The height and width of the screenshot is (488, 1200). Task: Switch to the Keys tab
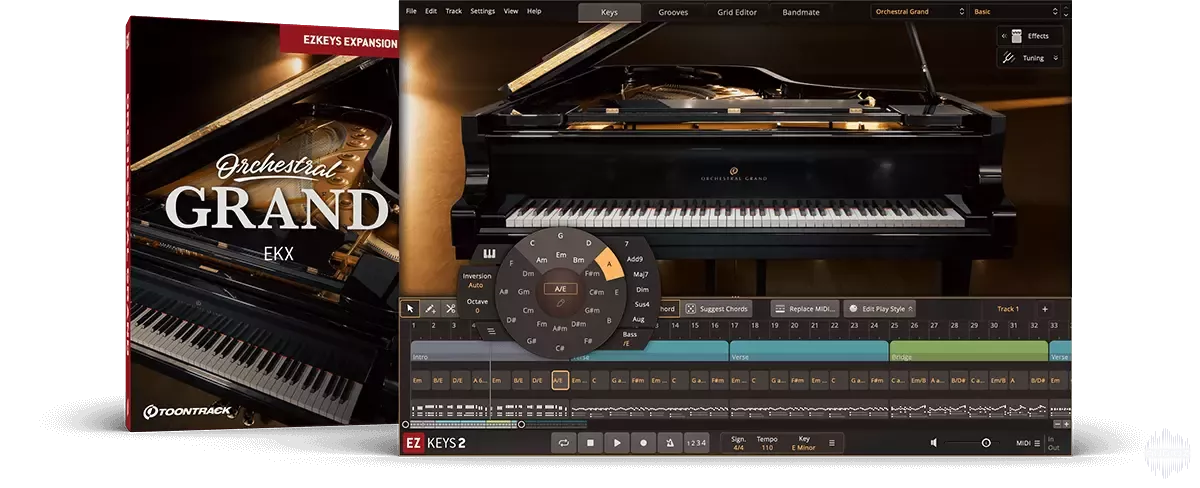point(610,12)
